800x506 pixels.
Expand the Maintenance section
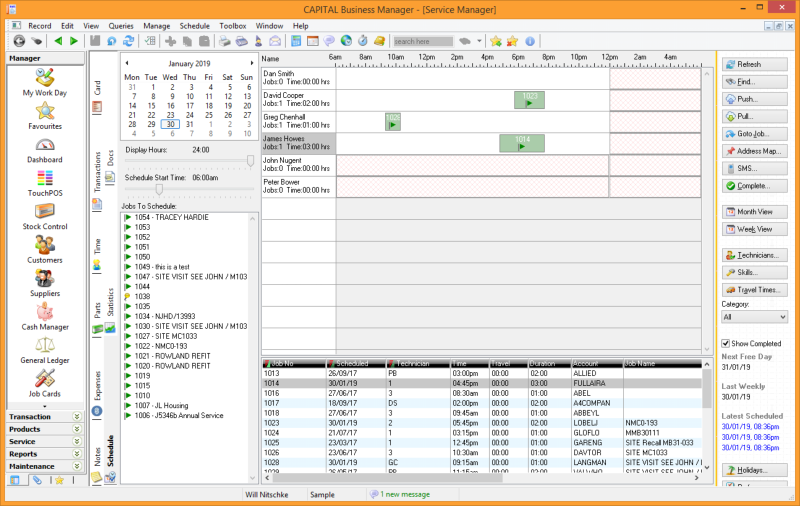(45, 466)
